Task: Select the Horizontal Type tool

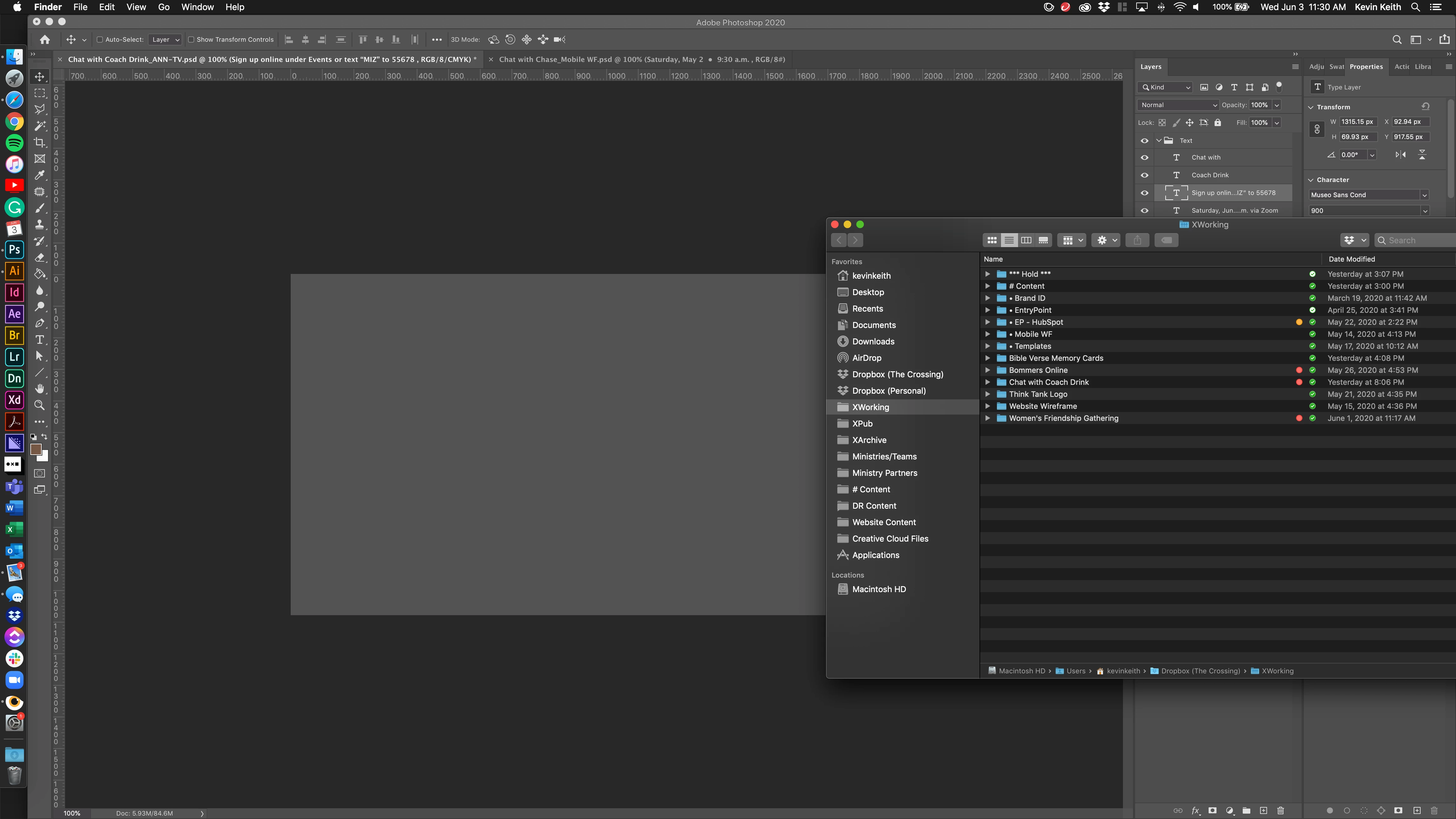Action: (x=39, y=340)
